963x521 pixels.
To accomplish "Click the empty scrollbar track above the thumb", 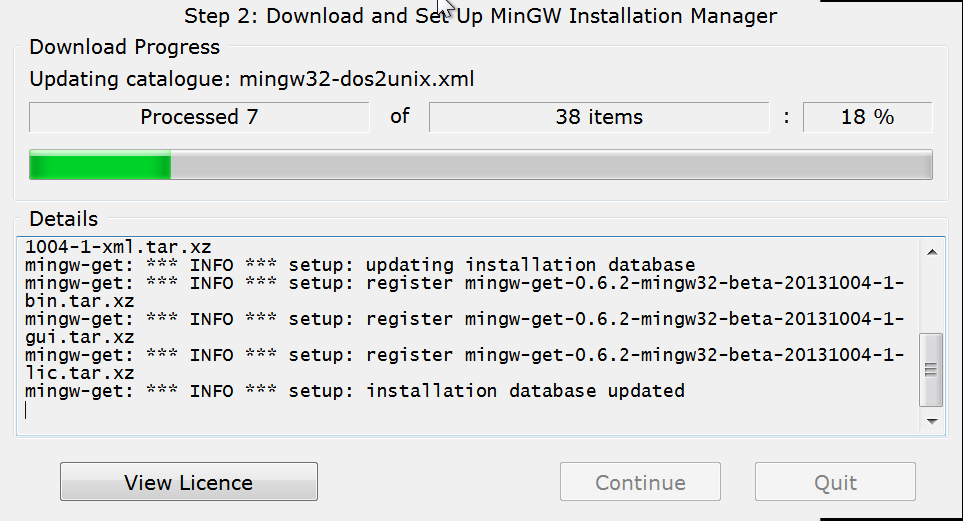I will (x=931, y=295).
